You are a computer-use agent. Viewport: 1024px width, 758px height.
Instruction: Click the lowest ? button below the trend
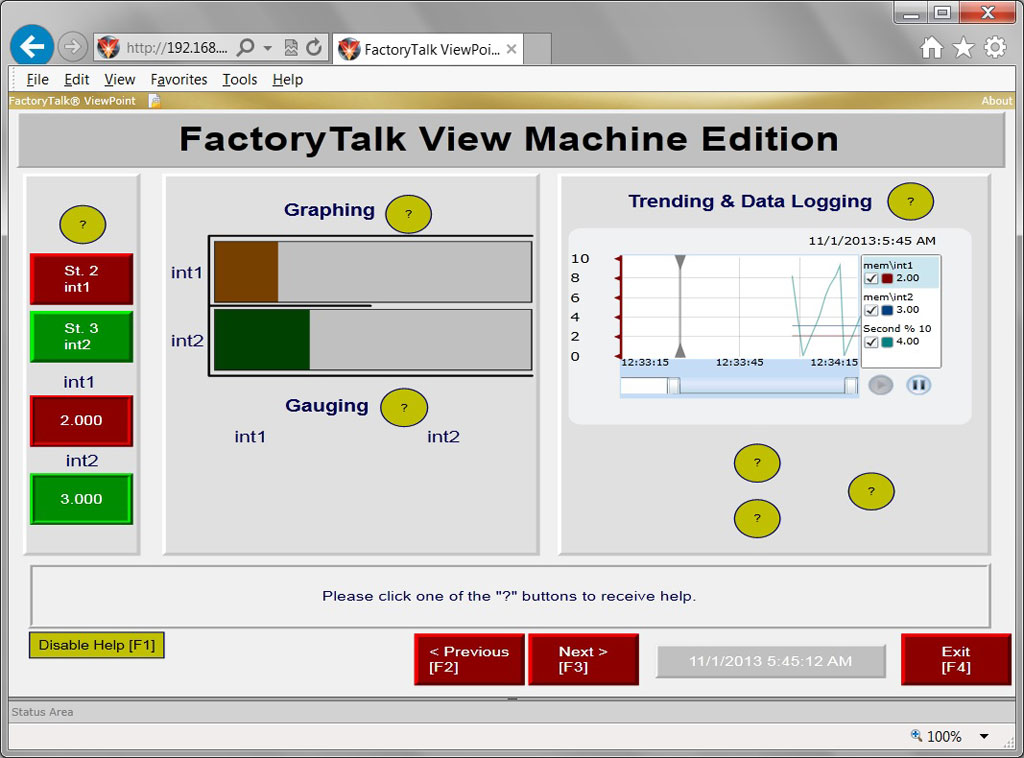[x=757, y=518]
